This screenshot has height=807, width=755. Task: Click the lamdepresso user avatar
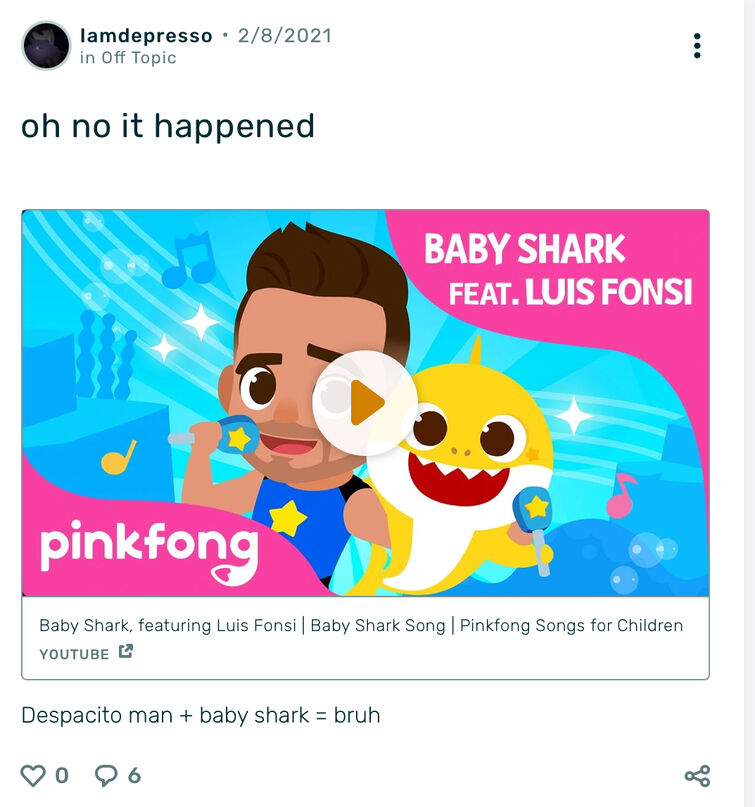(46, 46)
